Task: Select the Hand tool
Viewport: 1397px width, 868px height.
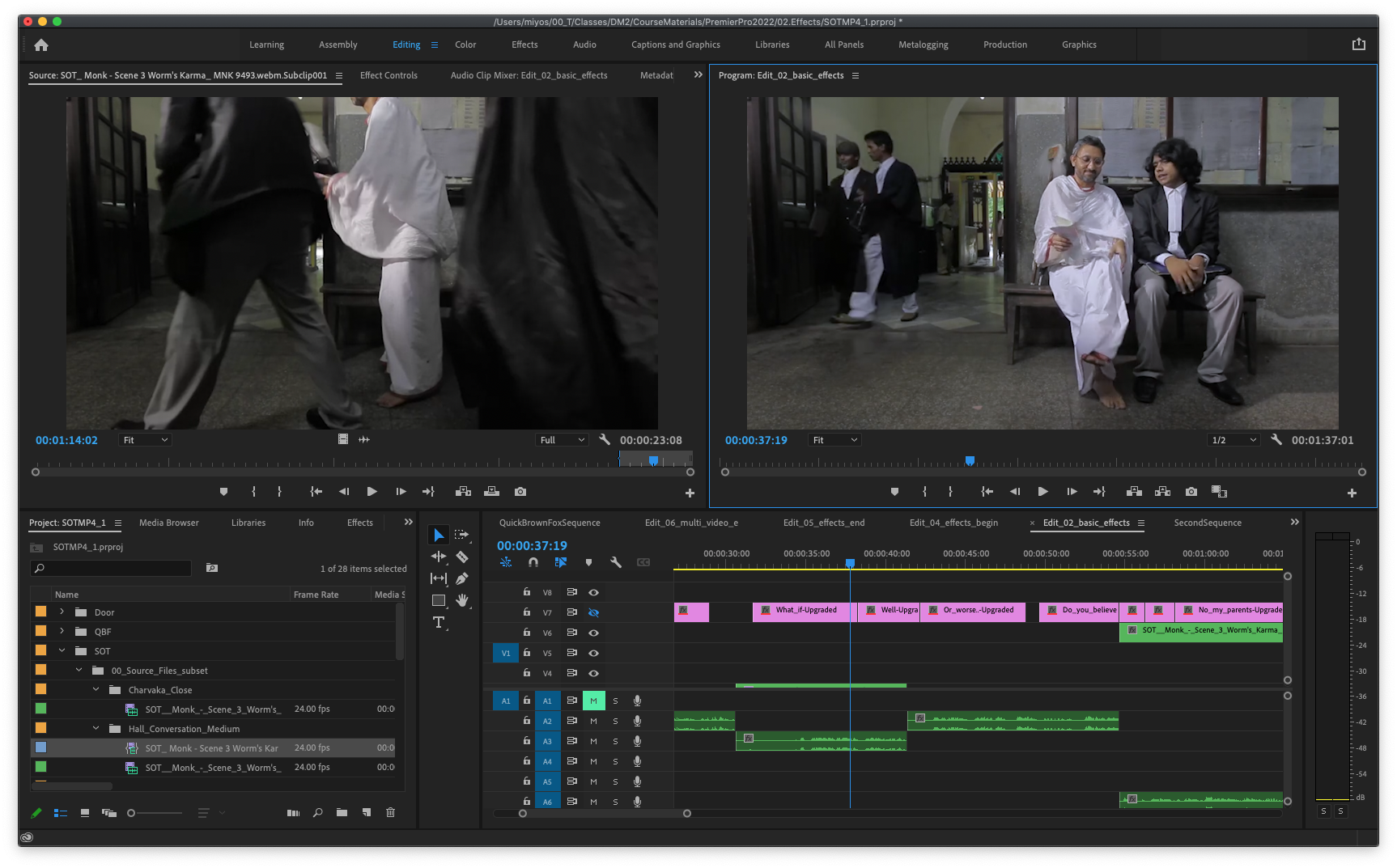Action: (x=462, y=600)
